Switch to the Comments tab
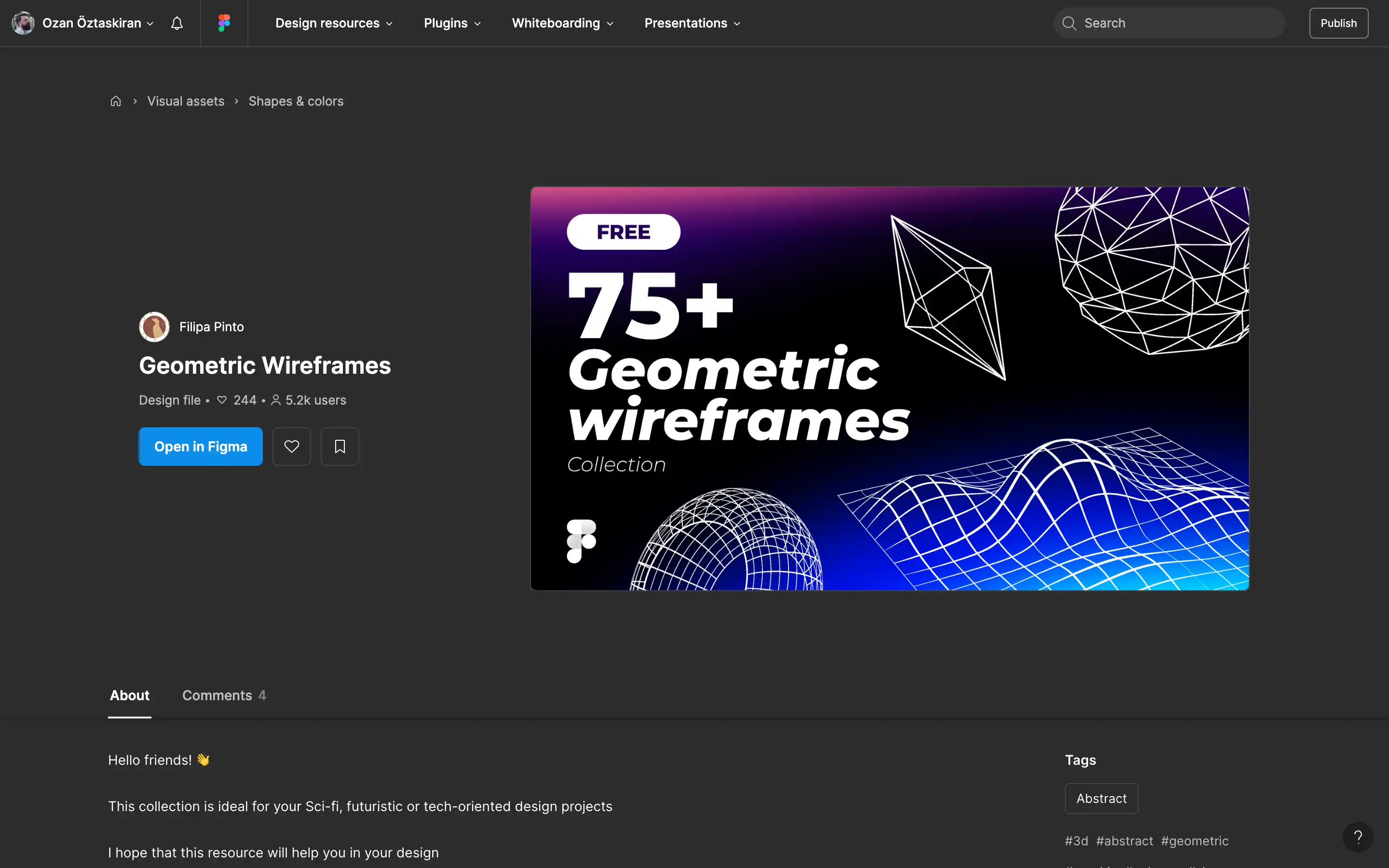The image size is (1389, 868). 224,695
